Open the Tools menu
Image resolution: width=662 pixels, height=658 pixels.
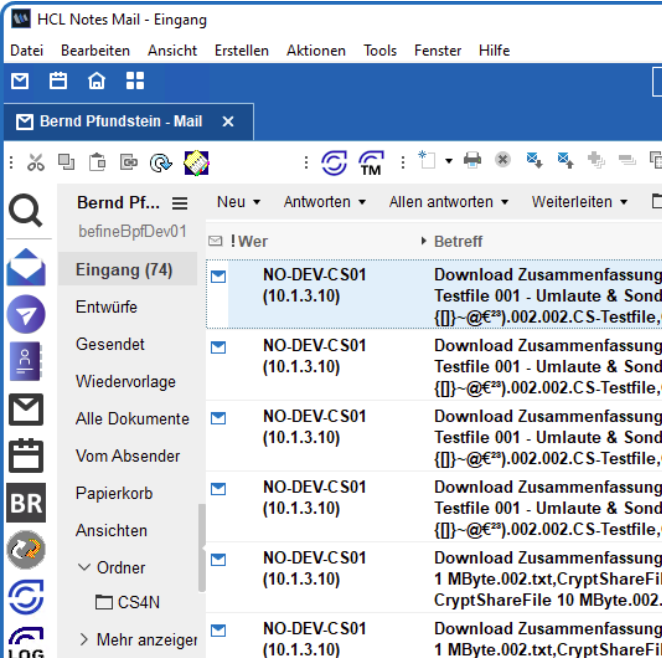tap(380, 50)
